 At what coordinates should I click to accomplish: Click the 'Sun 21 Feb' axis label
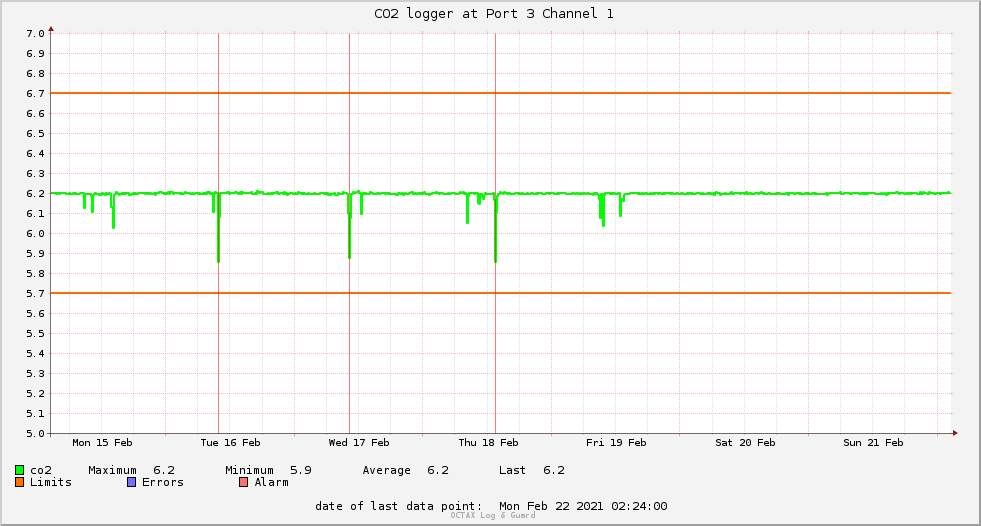(x=873, y=443)
